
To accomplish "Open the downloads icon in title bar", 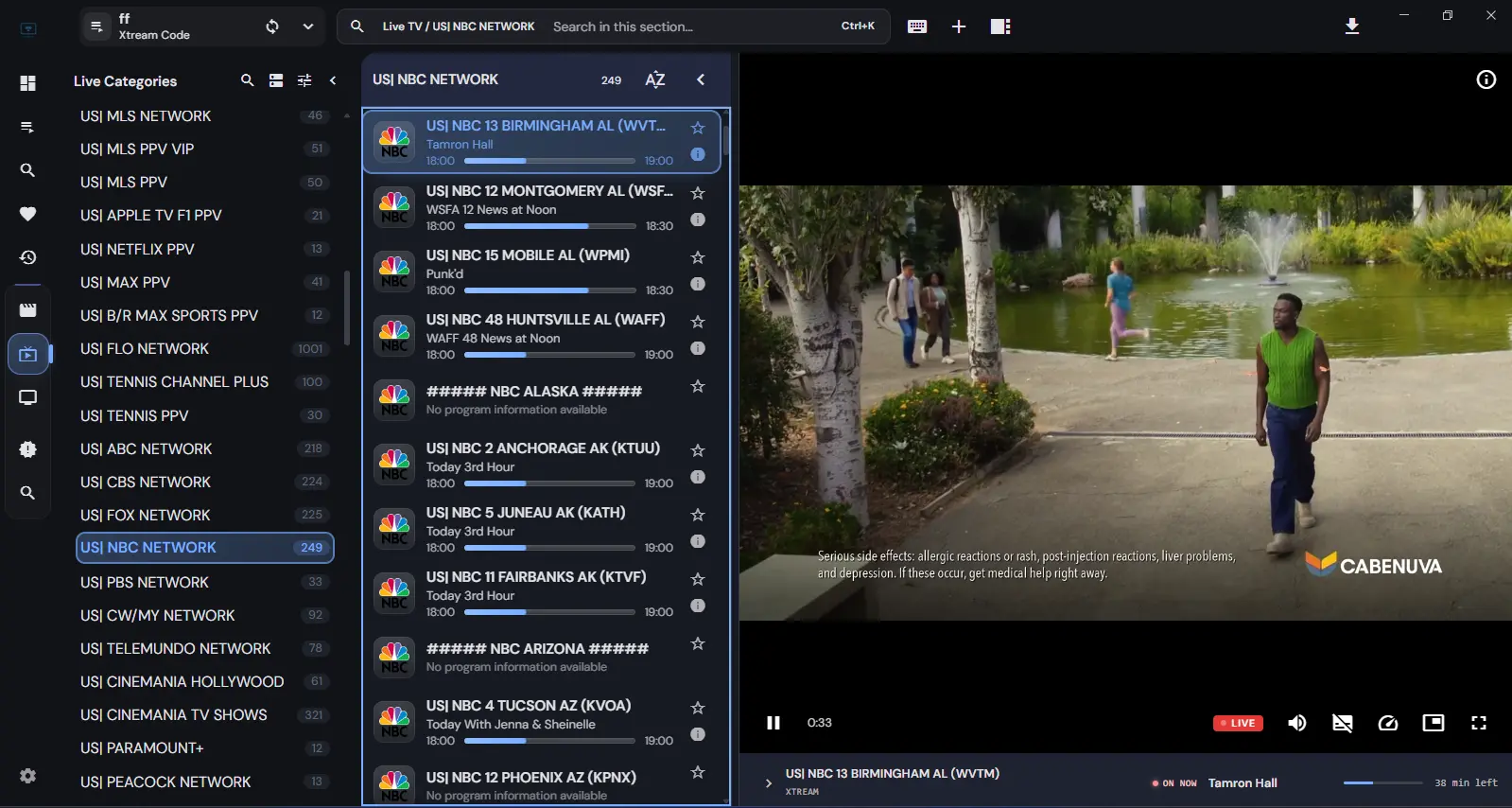I will click(x=1352, y=26).
